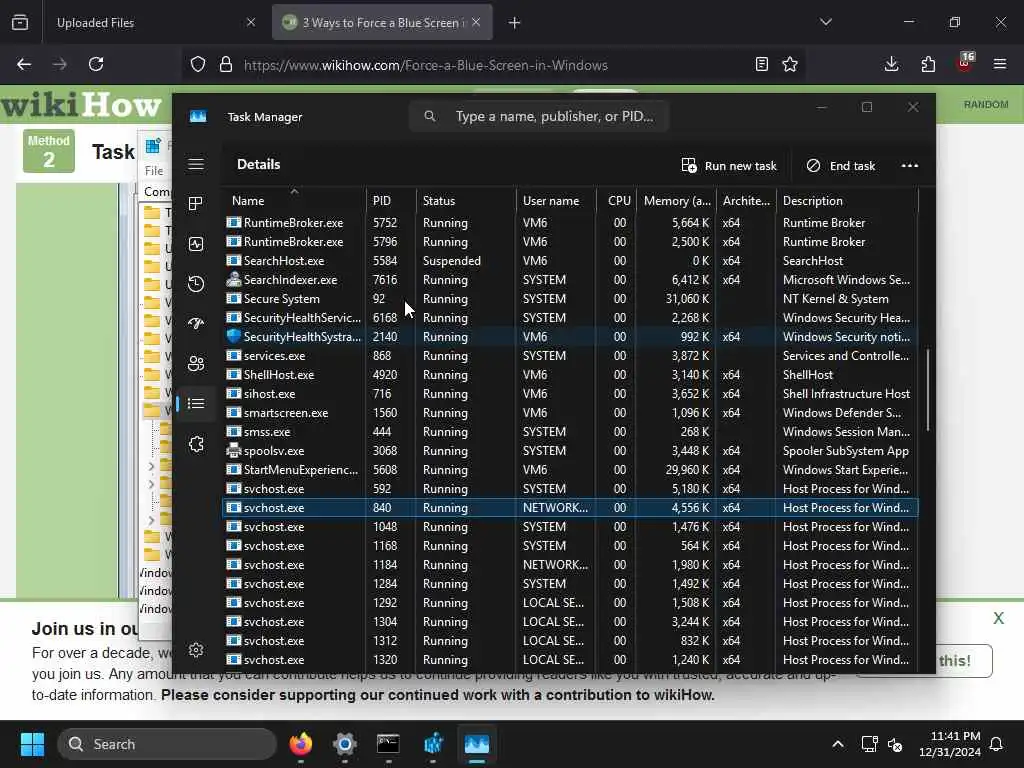Select Secure System process row

[x=570, y=298]
